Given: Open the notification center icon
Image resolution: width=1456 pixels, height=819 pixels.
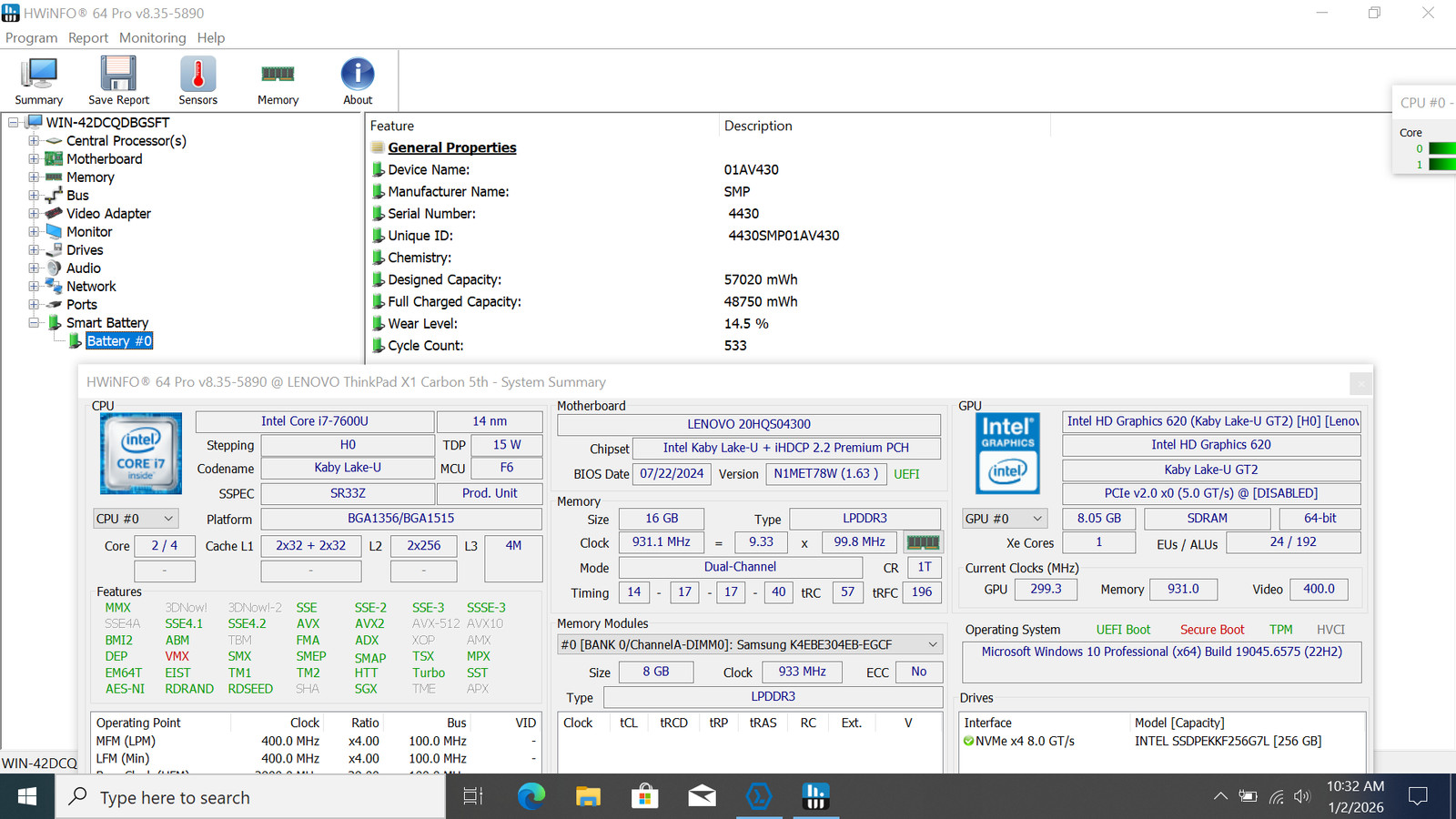Looking at the screenshot, I should pos(1418,797).
